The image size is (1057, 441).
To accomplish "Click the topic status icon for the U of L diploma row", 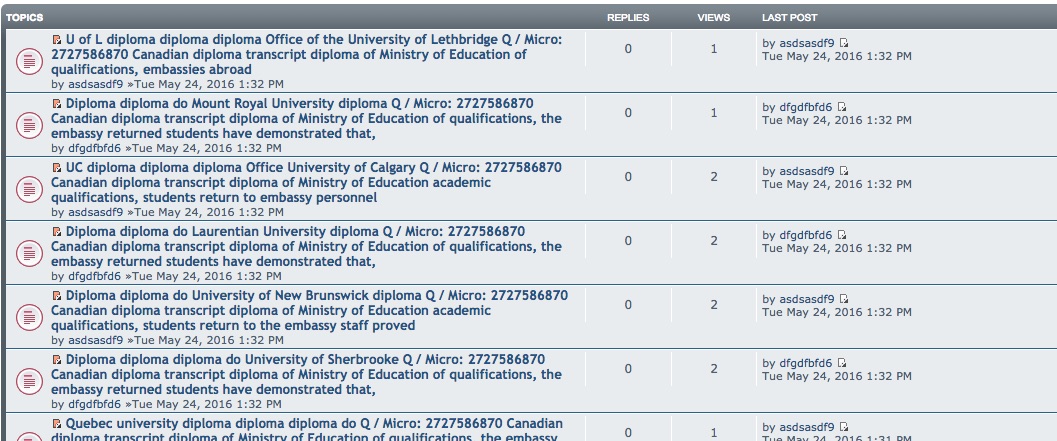I will point(29,60).
